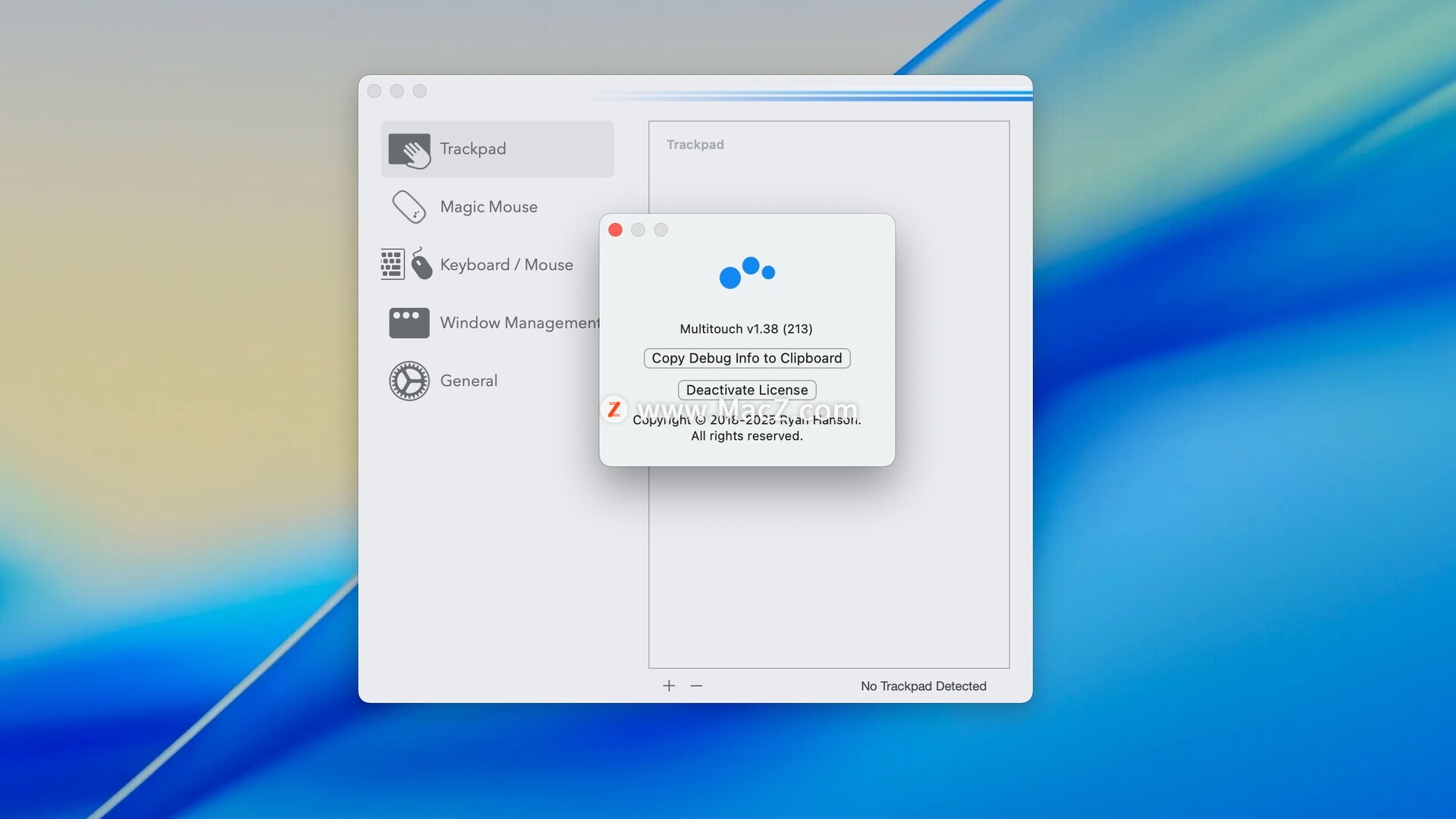The height and width of the screenshot is (819, 1456).
Task: Click the MacZ watermark Z icon
Action: (613, 409)
